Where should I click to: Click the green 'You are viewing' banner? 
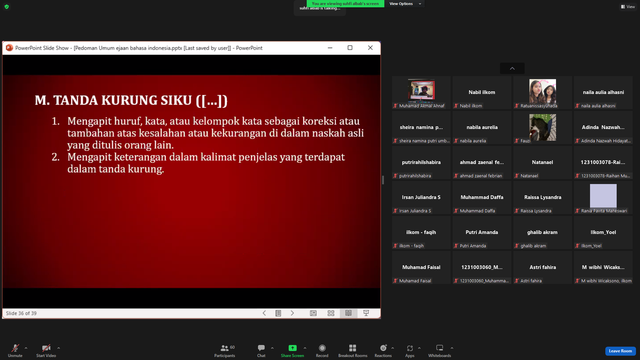point(345,4)
